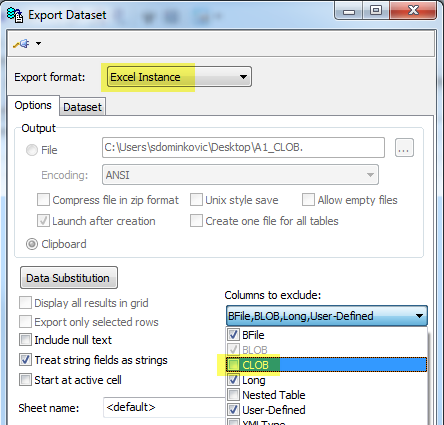Uncheck the BFile exclude option
444x425 pixels.
pyautogui.click(x=233, y=334)
